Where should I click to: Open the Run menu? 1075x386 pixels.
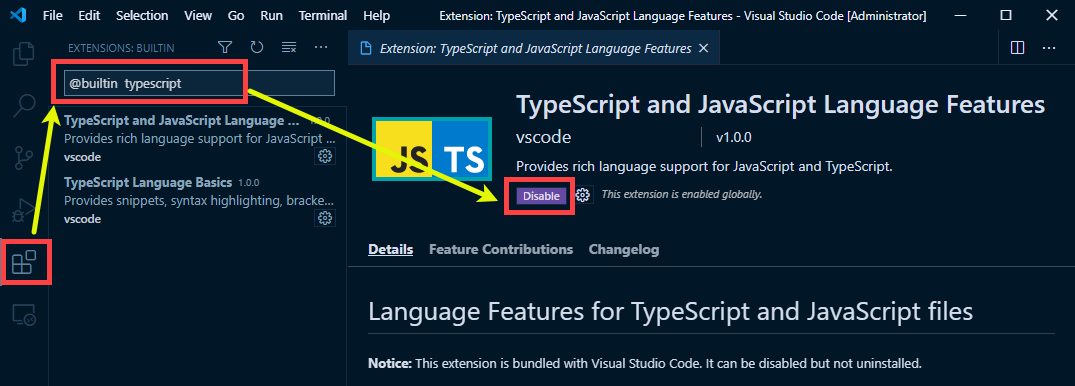click(271, 15)
